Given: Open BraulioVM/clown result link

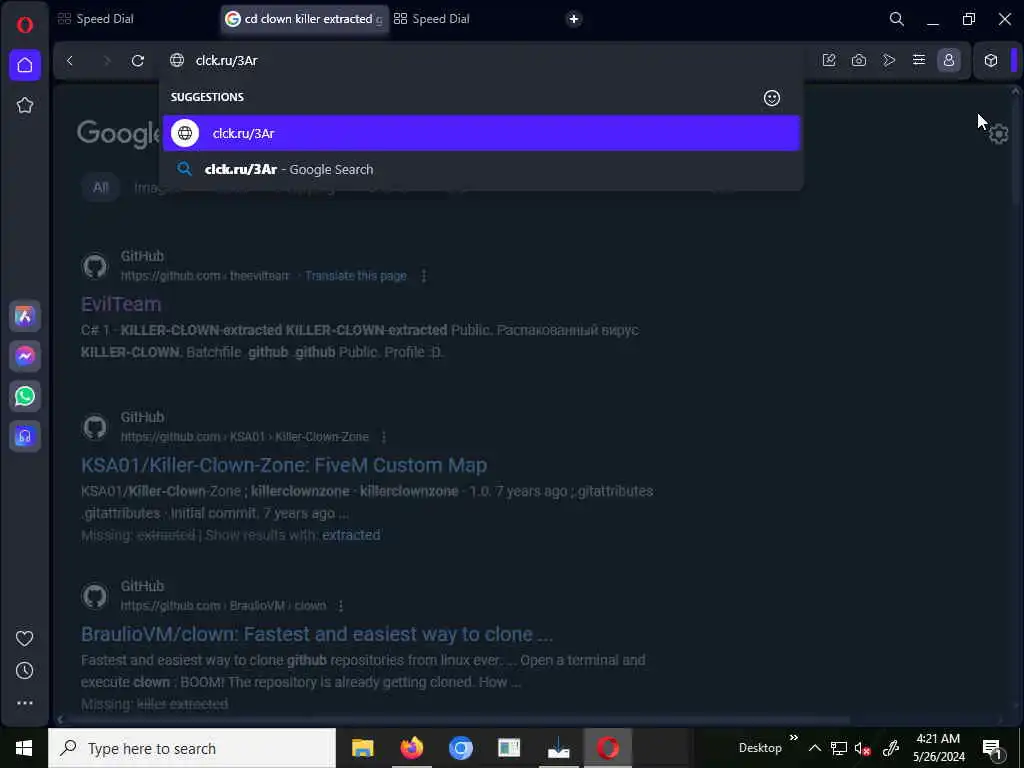Looking at the screenshot, I should [317, 634].
